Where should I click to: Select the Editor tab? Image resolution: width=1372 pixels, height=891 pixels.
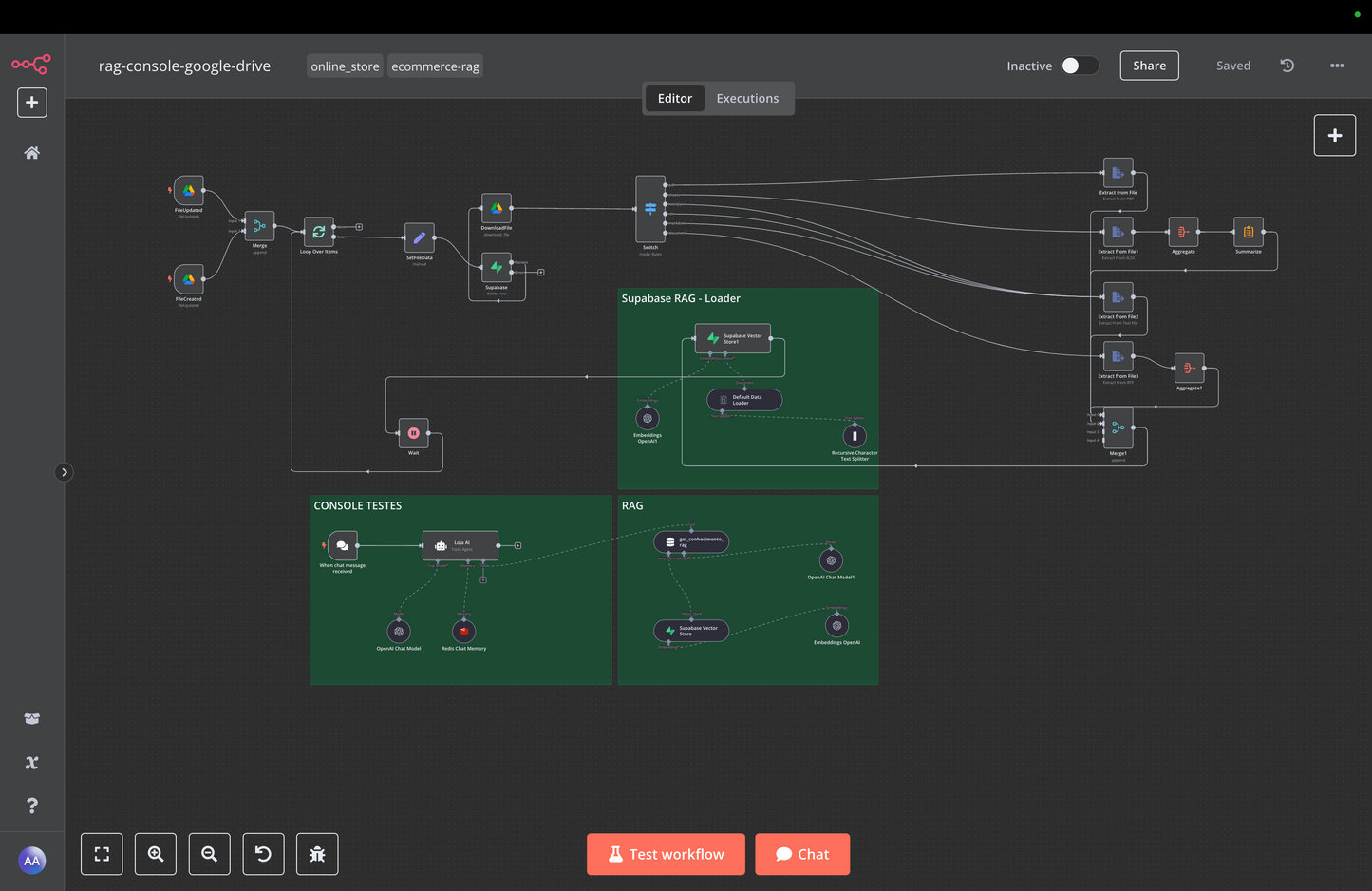pyautogui.click(x=675, y=99)
